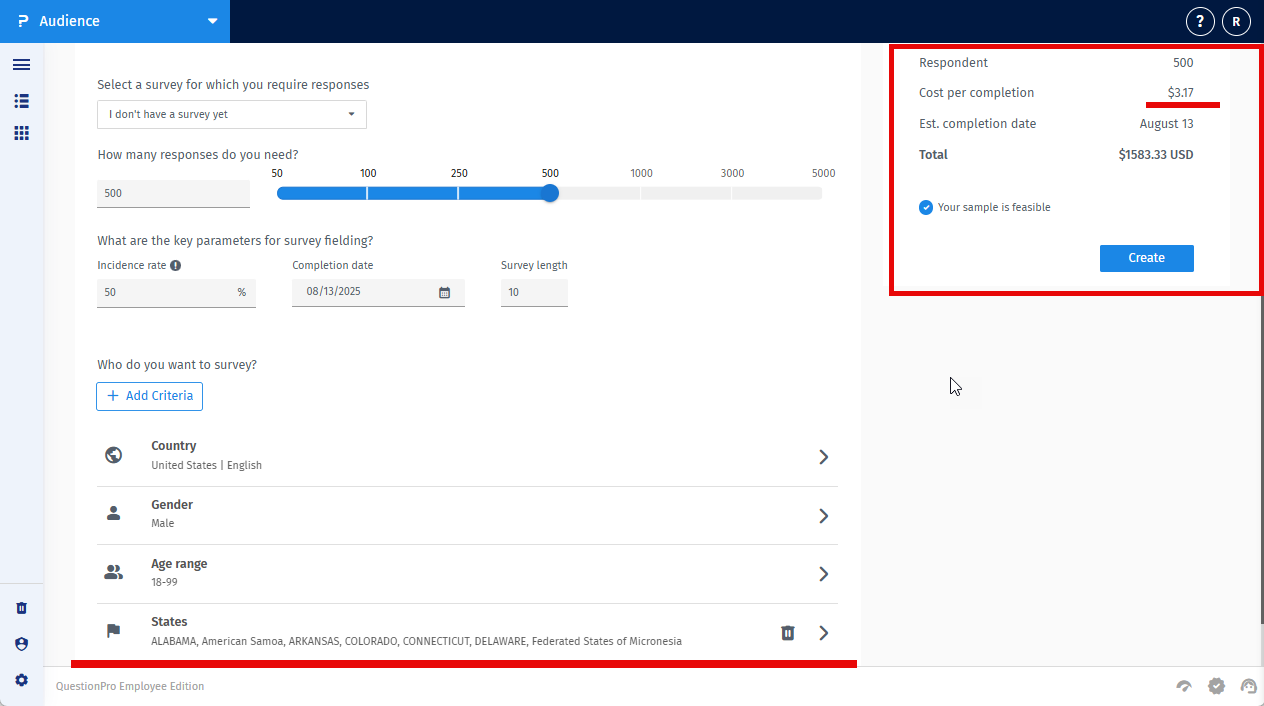
Task: Click the help question mark icon
Action: (x=1200, y=21)
